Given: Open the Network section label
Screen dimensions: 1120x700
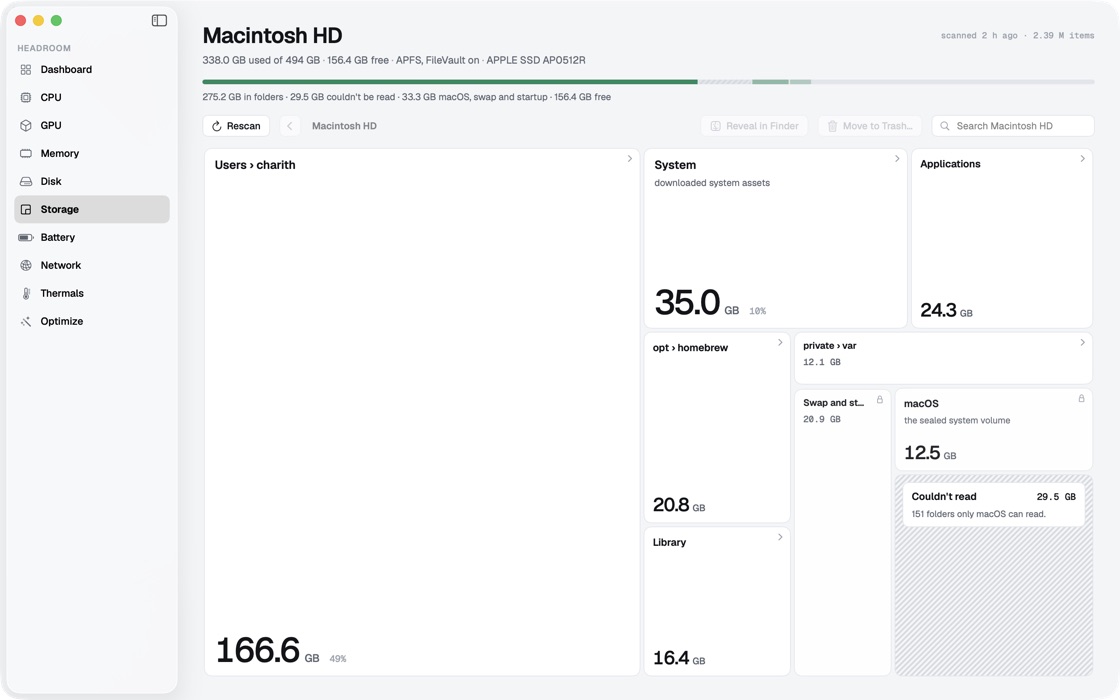Looking at the screenshot, I should point(61,265).
